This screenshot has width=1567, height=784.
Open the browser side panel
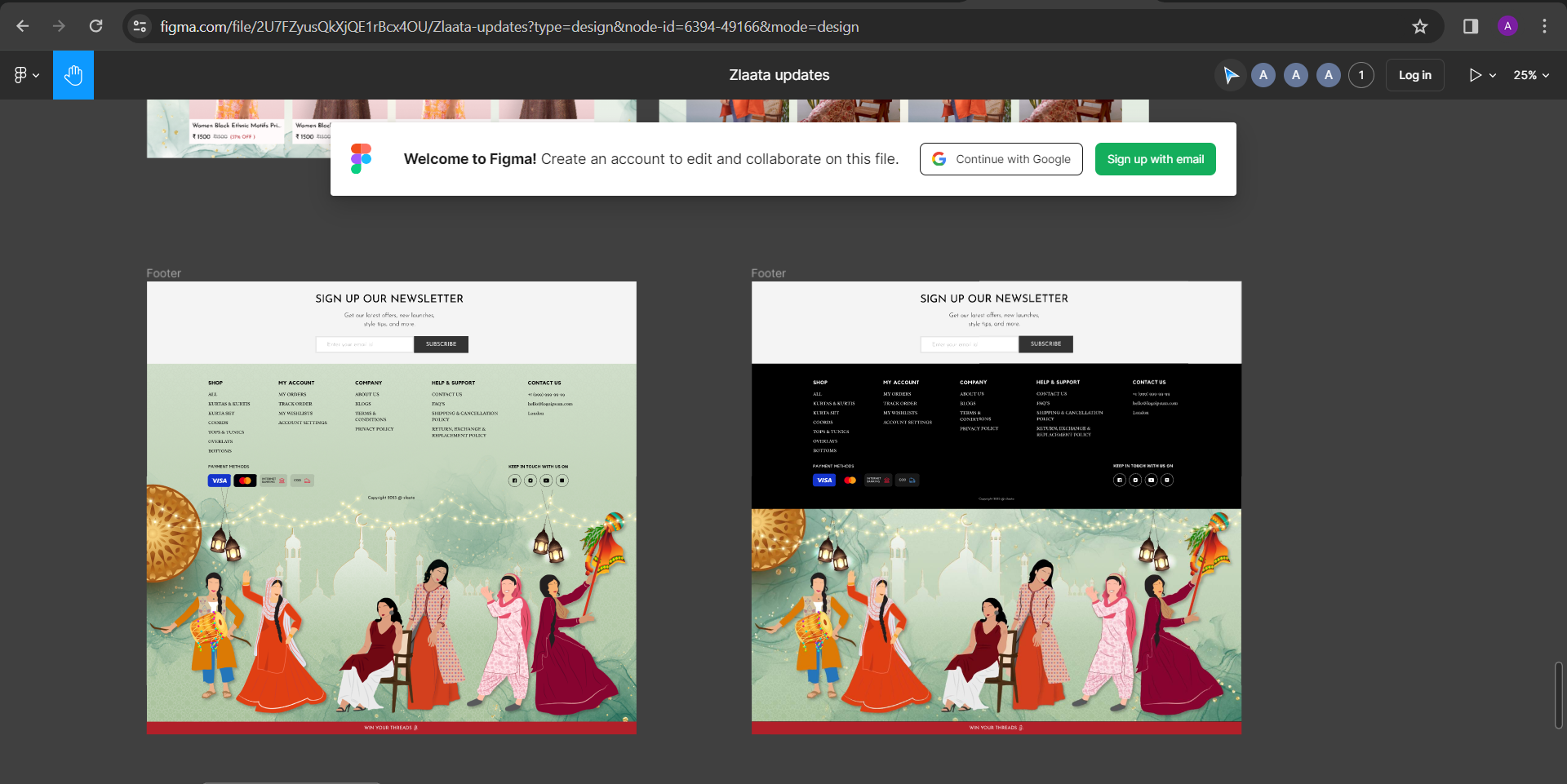tap(1471, 26)
